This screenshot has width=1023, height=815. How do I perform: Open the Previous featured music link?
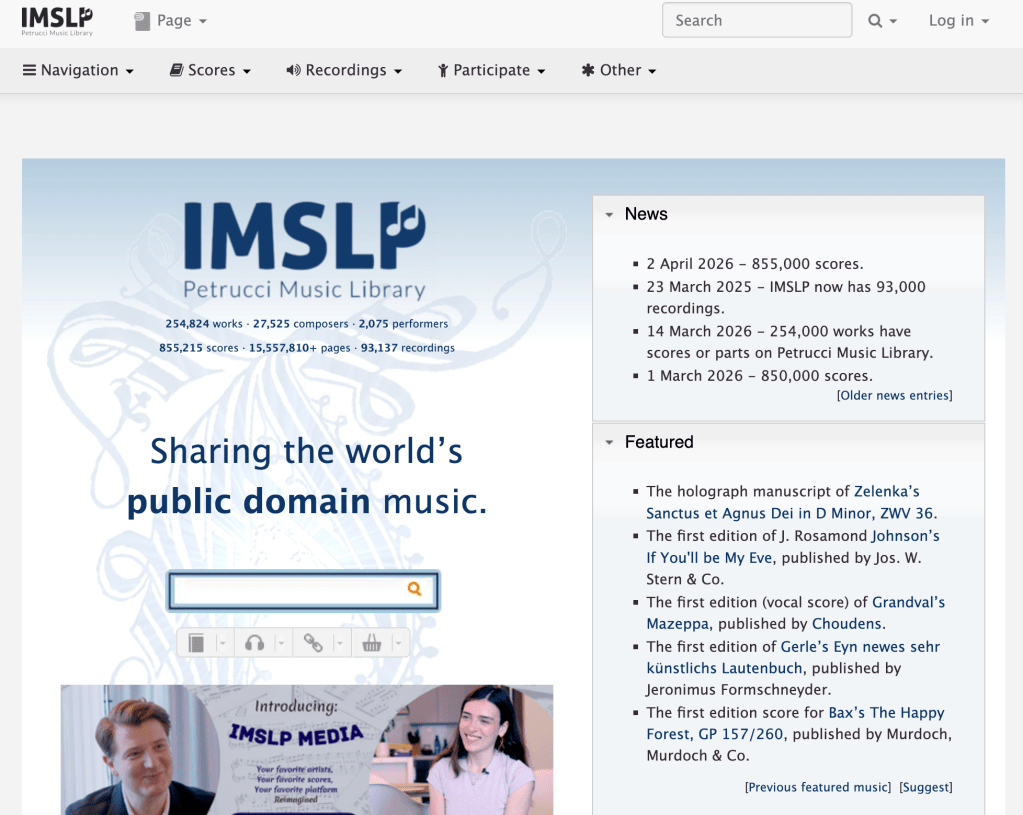pyautogui.click(x=817, y=787)
